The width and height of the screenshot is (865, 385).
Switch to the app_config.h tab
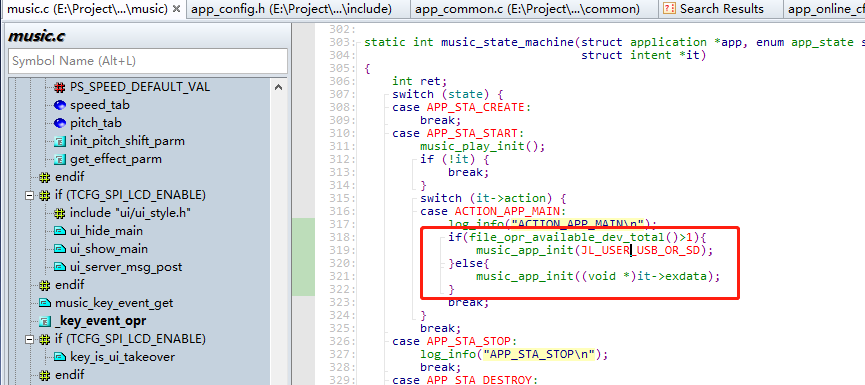tap(291, 9)
